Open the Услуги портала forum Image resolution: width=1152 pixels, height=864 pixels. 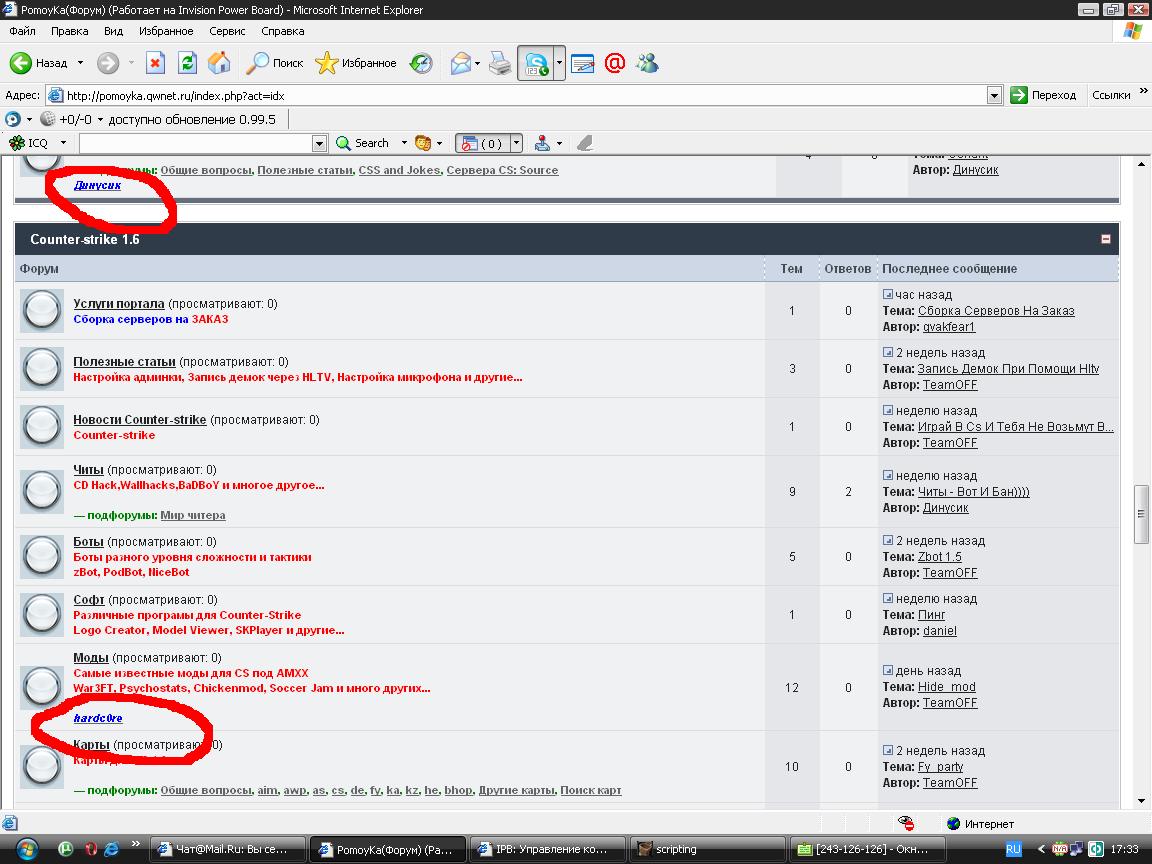point(119,303)
